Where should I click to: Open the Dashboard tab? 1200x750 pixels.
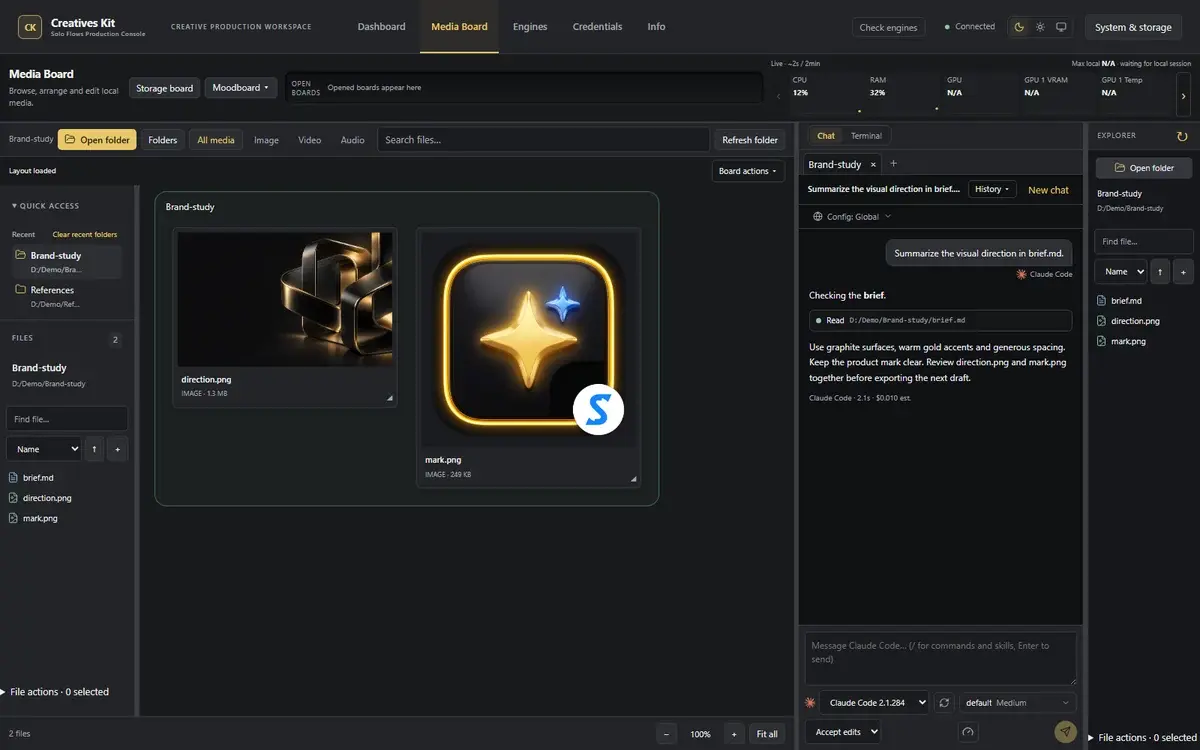coord(382,27)
